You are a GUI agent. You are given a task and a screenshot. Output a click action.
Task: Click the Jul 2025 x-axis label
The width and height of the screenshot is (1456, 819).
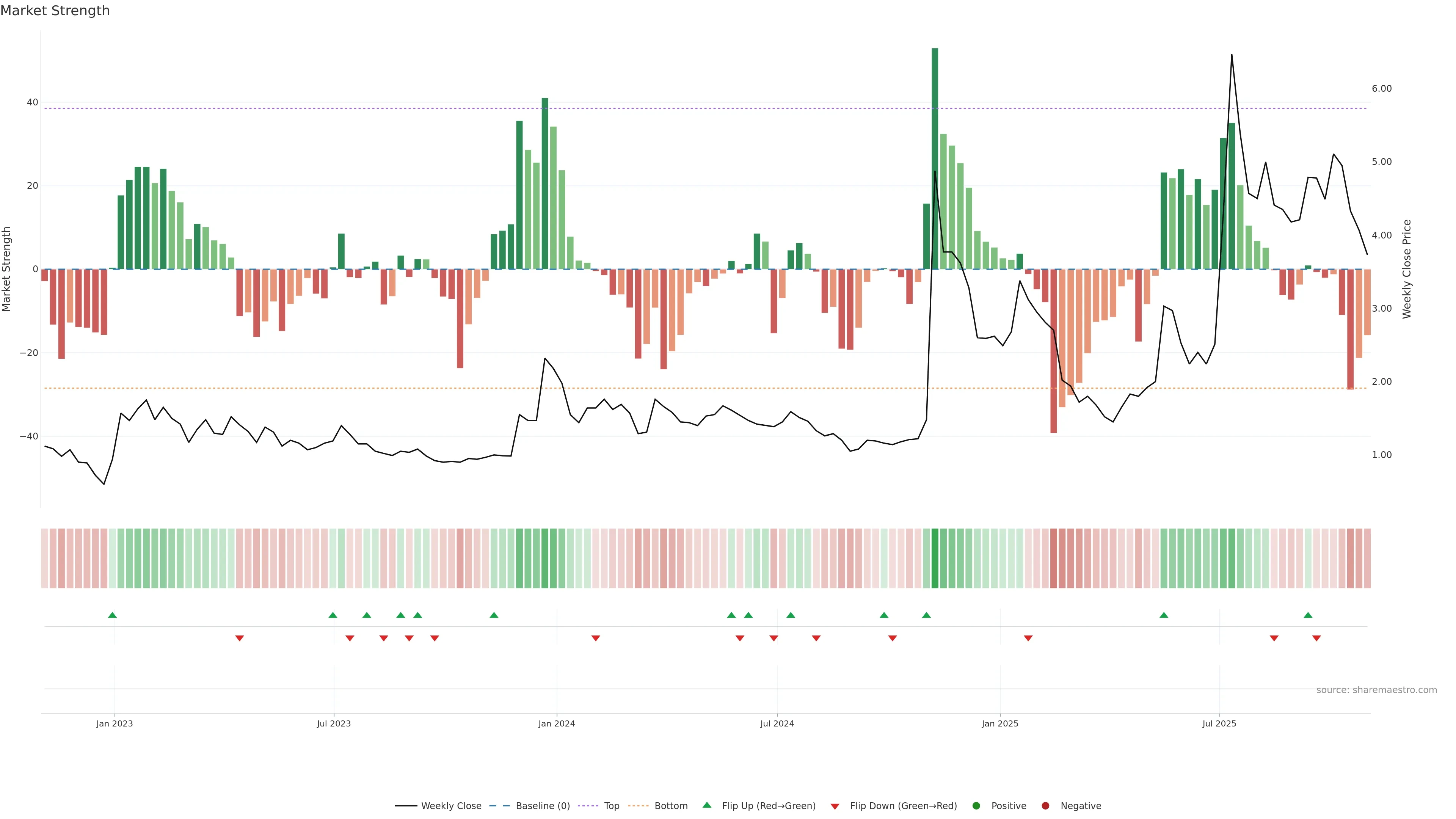click(1219, 723)
